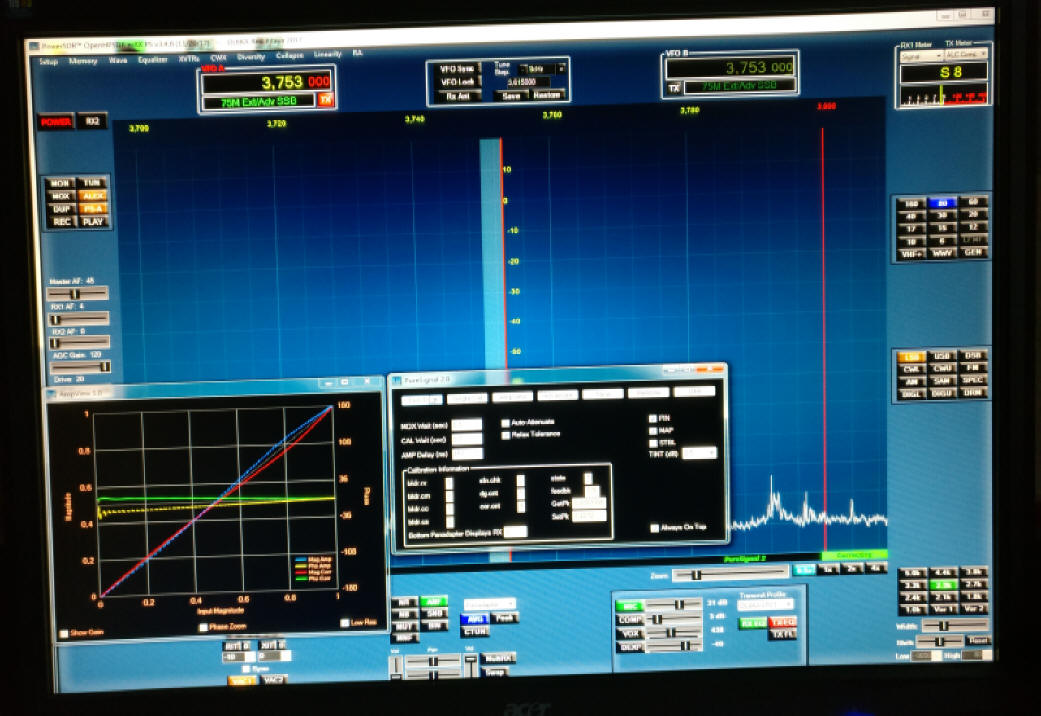
Task: Click the filter Reset button
Action: coord(978,640)
